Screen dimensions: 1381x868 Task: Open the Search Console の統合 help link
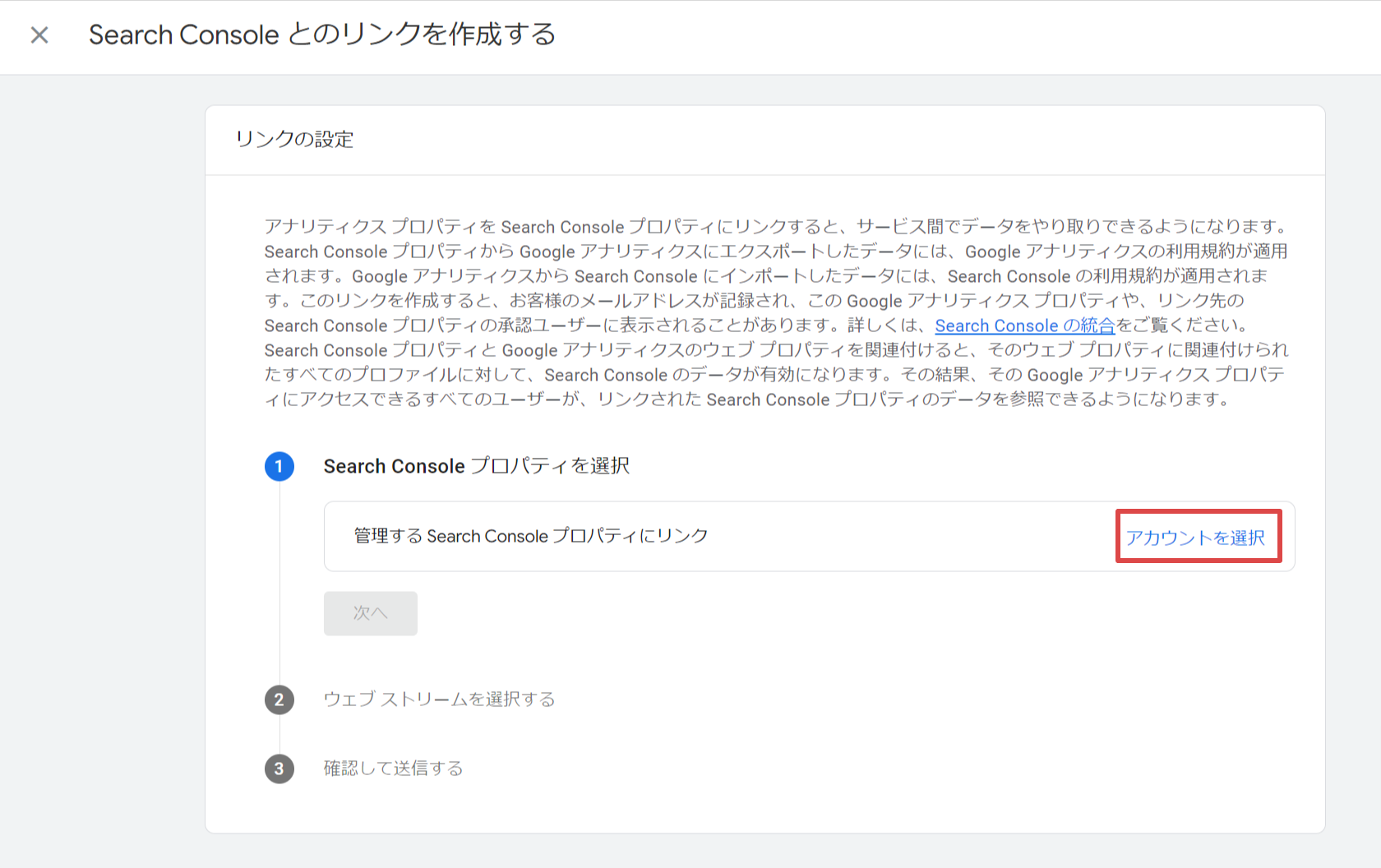click(1024, 325)
